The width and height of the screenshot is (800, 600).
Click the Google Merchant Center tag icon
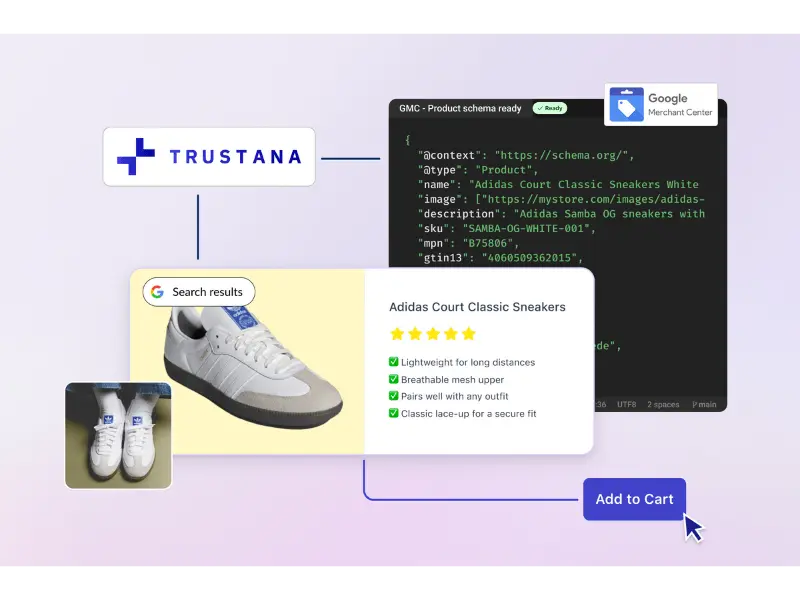click(627, 105)
